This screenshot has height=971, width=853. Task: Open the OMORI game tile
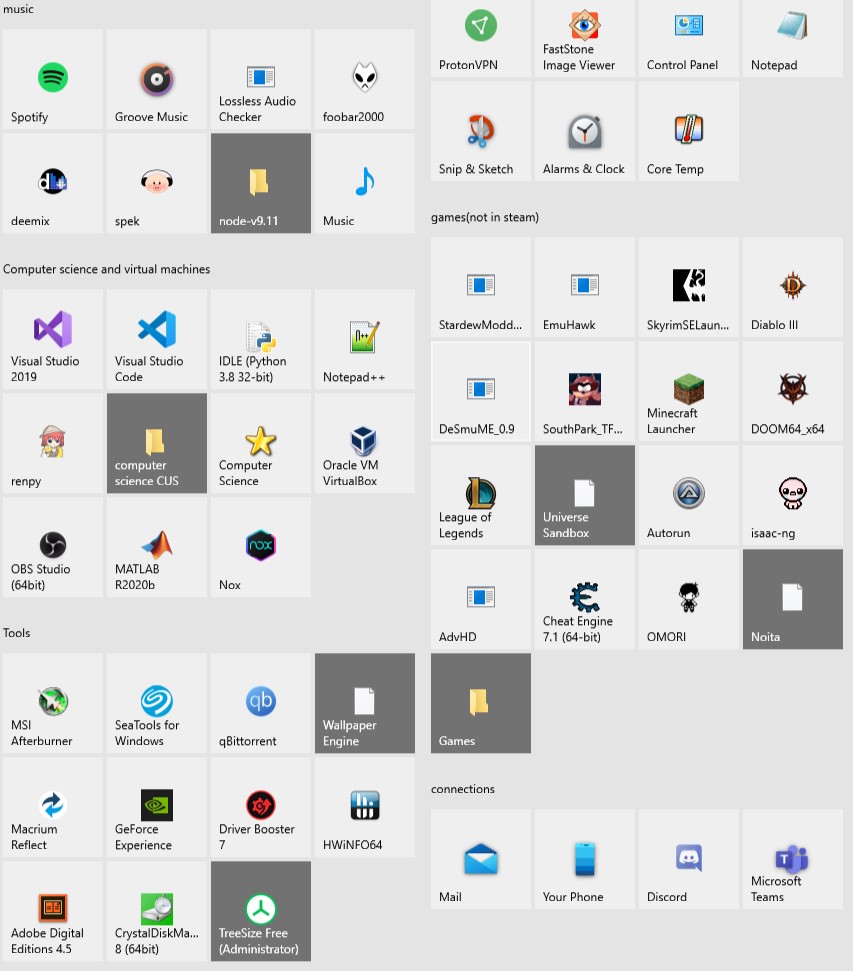(689, 599)
